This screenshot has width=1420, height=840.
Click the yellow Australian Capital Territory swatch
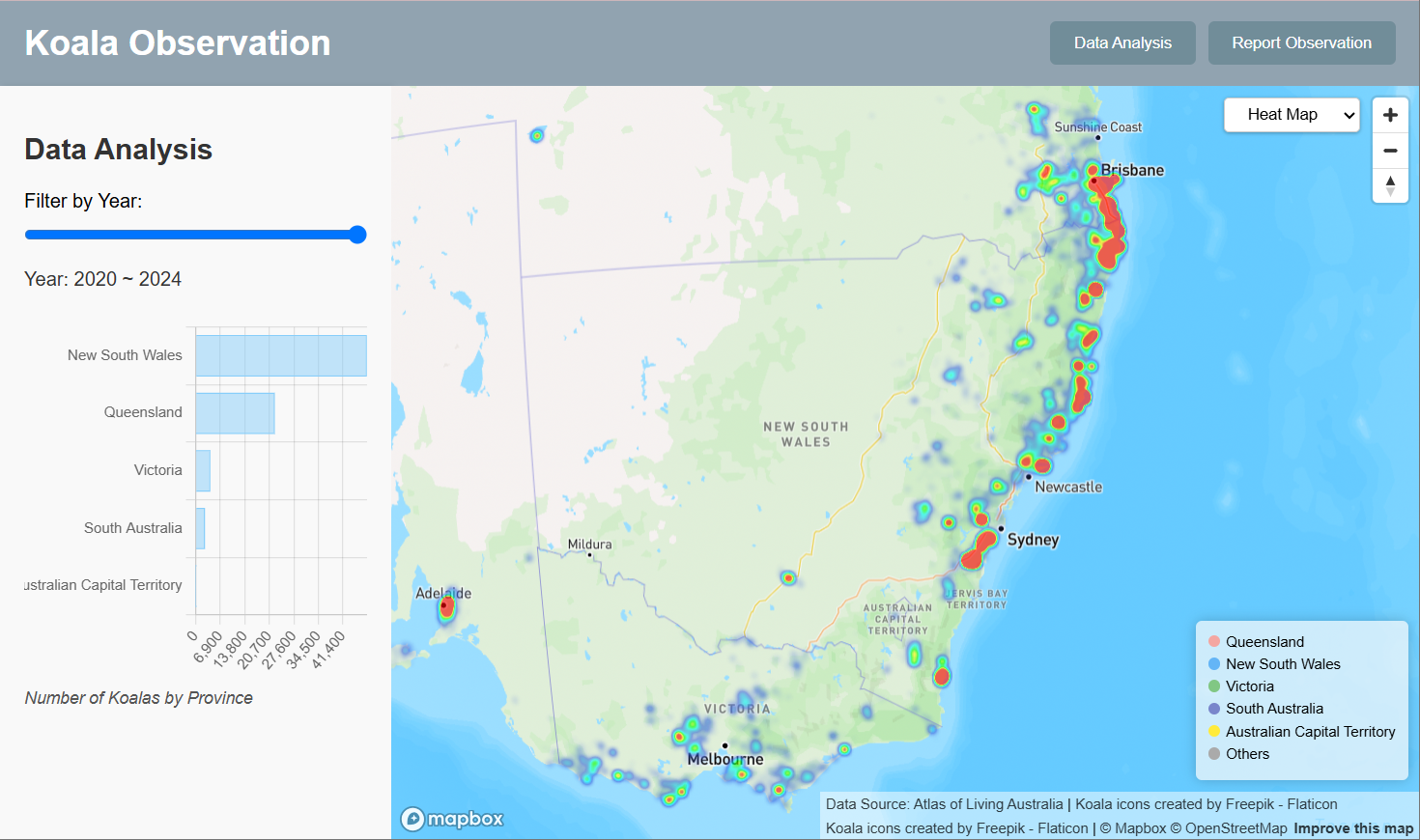pyautogui.click(x=1214, y=731)
